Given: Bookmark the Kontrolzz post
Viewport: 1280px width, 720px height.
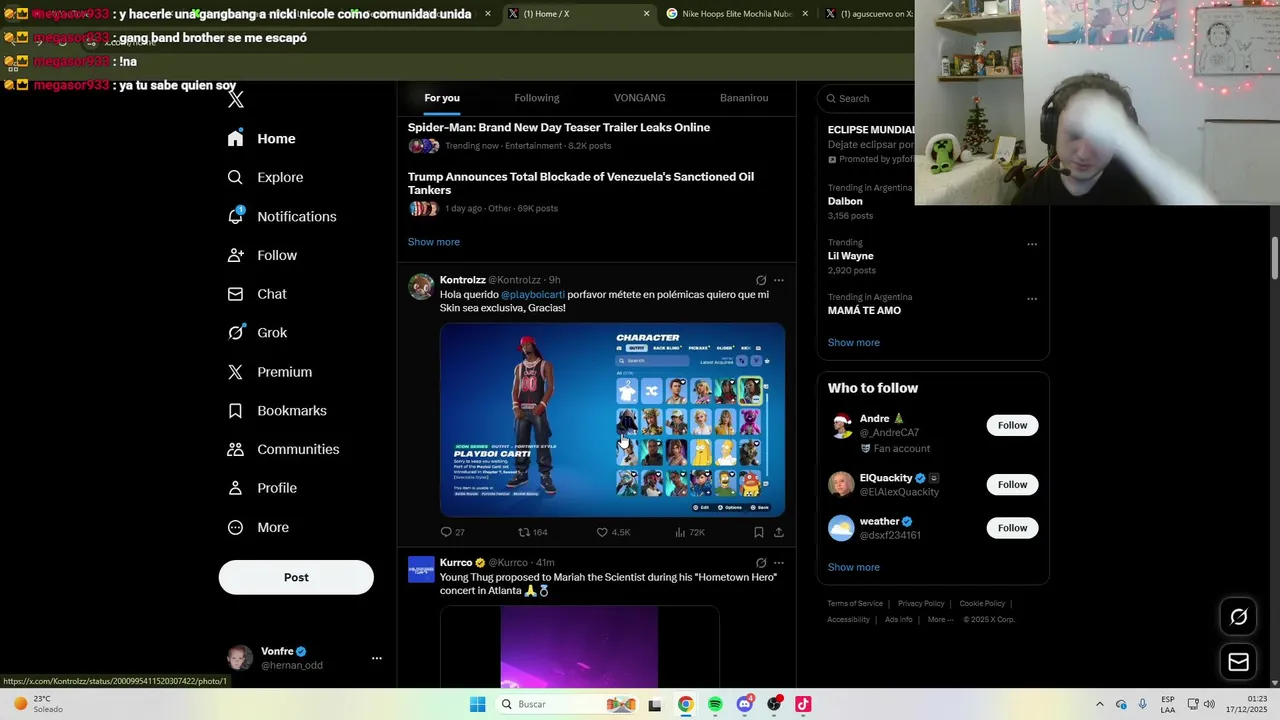Looking at the screenshot, I should click(759, 532).
